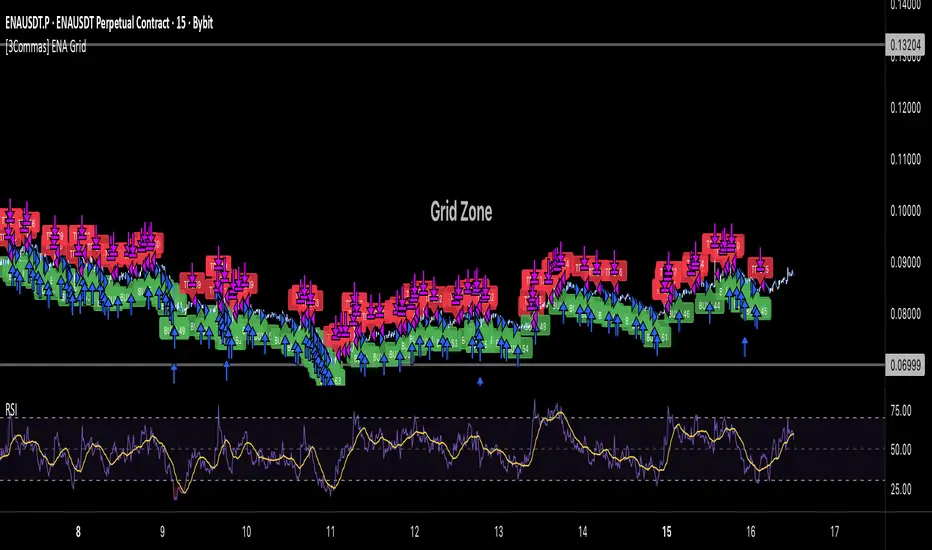The image size is (932, 550).
Task: Click date 11 on the time axis
Action: [x=330, y=532]
